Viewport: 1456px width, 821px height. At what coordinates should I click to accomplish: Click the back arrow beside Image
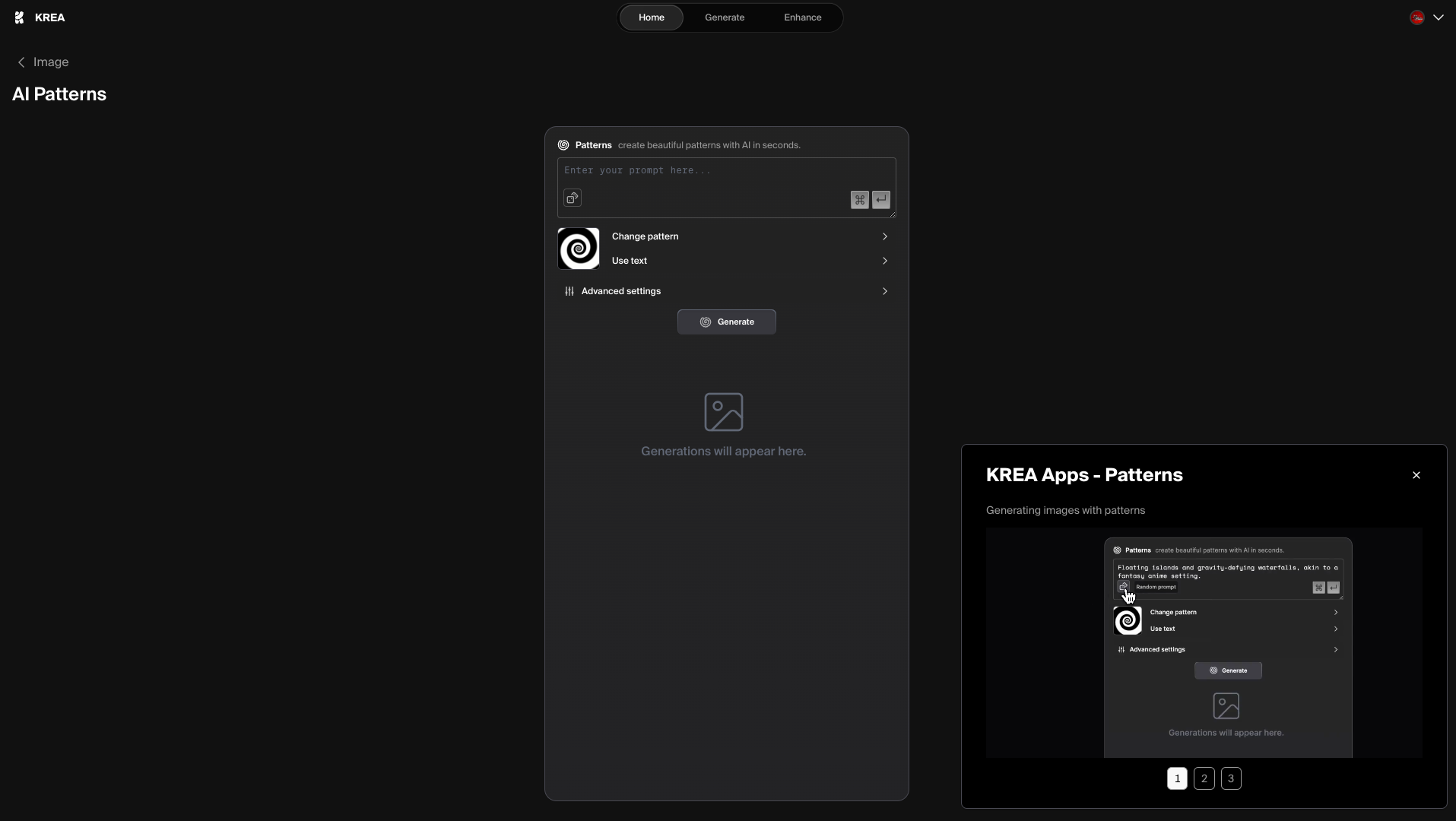21,62
